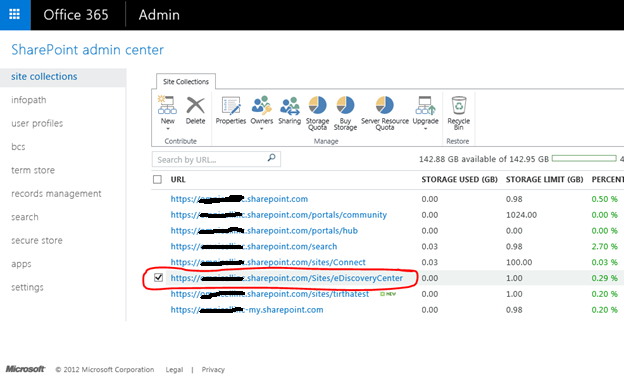Expand the Upgrade dropdown arrow

pyautogui.click(x=425, y=129)
